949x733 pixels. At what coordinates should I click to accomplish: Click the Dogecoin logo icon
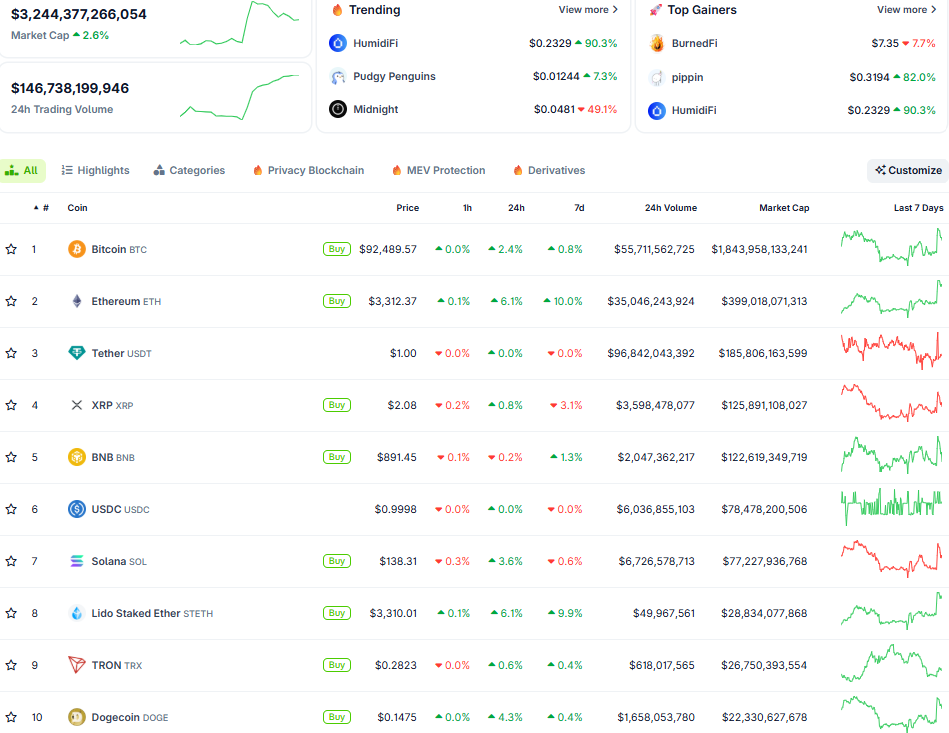point(77,717)
